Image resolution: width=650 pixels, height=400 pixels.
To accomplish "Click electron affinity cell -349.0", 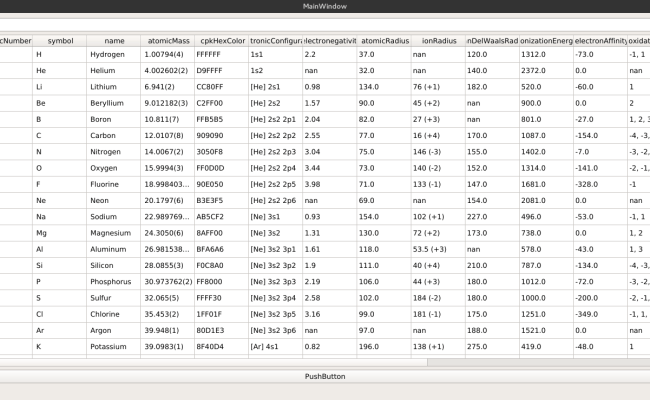I will pyautogui.click(x=601, y=314).
